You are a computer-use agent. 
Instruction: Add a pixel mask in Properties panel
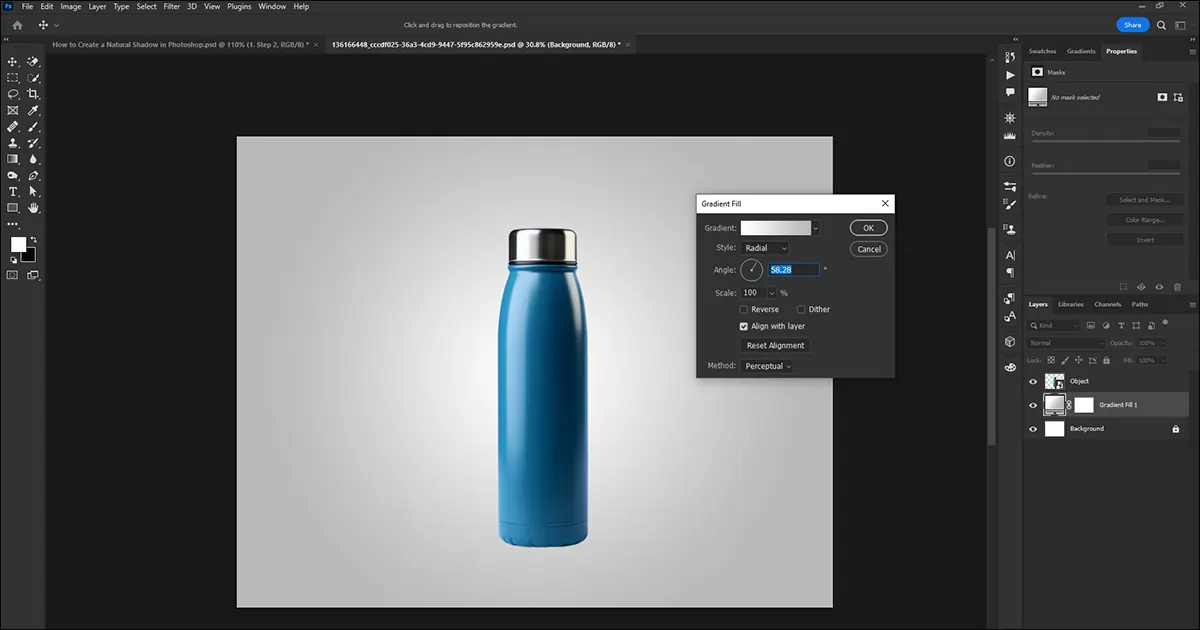[x=1162, y=97]
